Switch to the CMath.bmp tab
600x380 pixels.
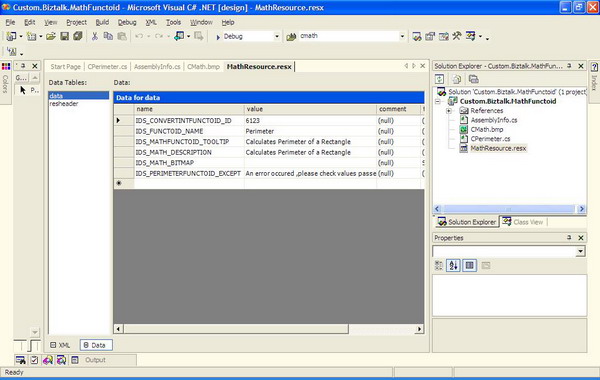coord(203,67)
